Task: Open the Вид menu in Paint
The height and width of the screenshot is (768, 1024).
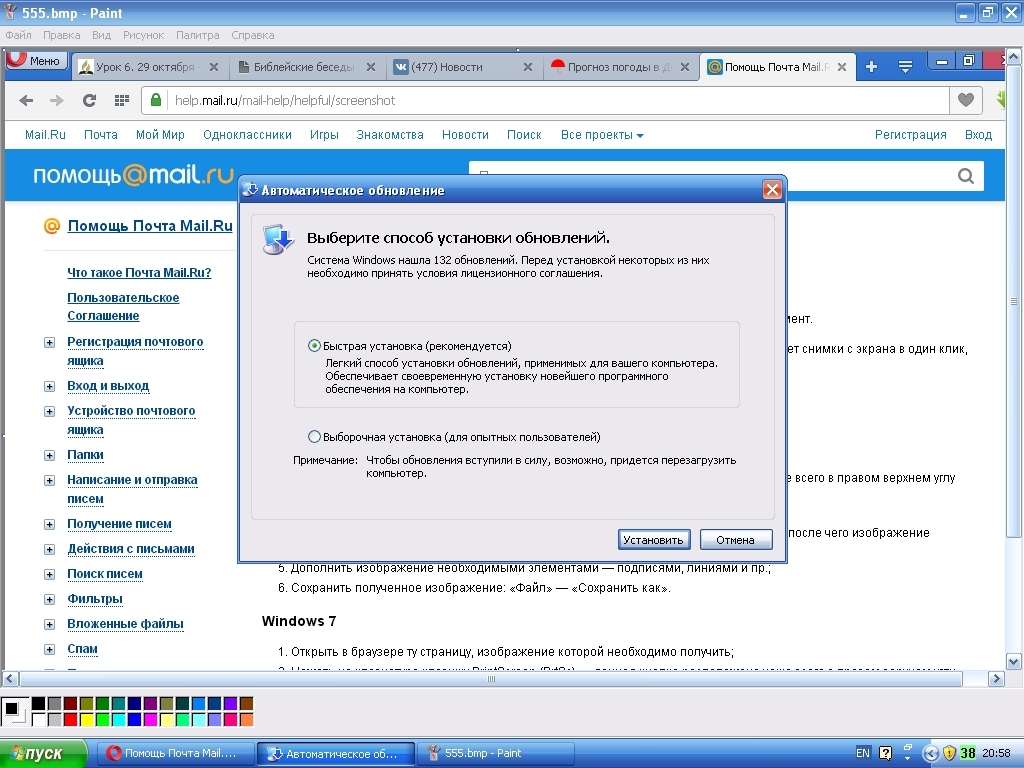Action: click(101, 35)
